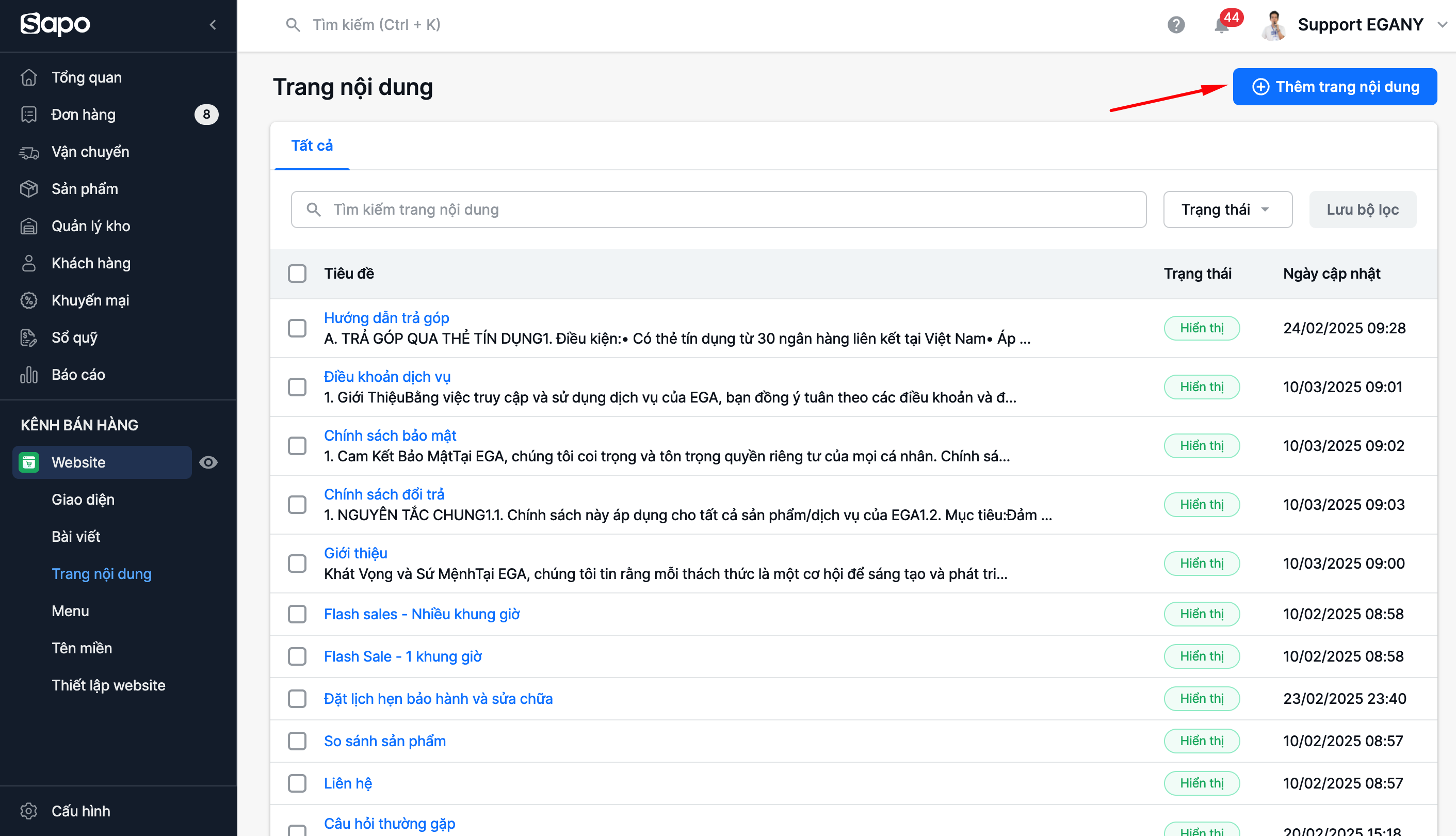The height and width of the screenshot is (836, 1456).
Task: Click the Vận chuyển truck icon
Action: [x=29, y=152]
